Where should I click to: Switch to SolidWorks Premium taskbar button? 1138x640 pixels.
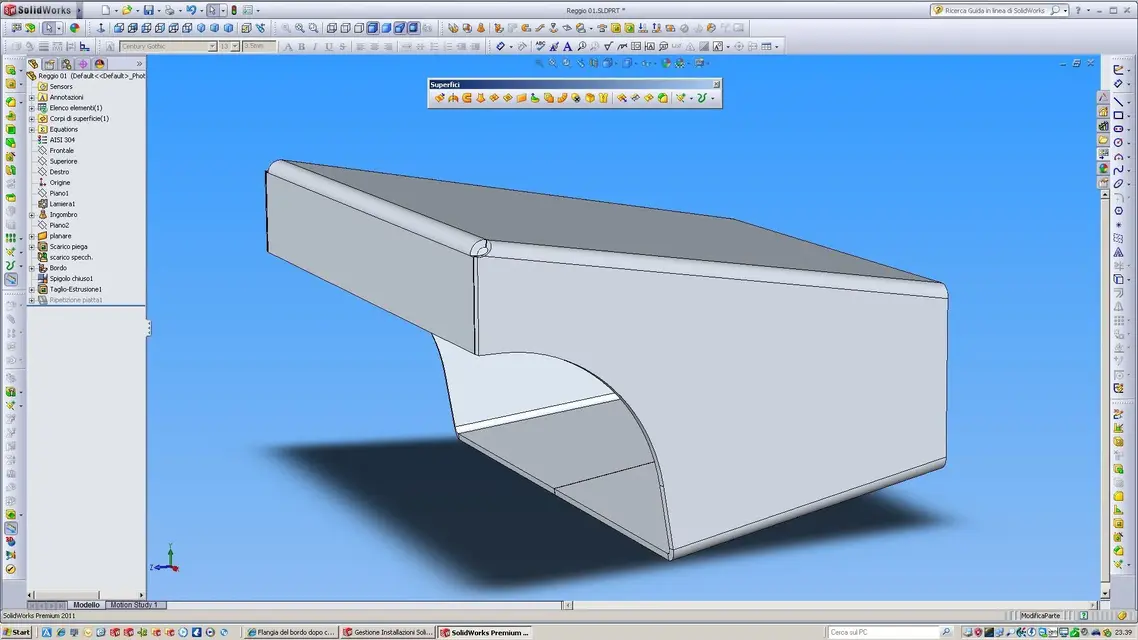[484, 633]
